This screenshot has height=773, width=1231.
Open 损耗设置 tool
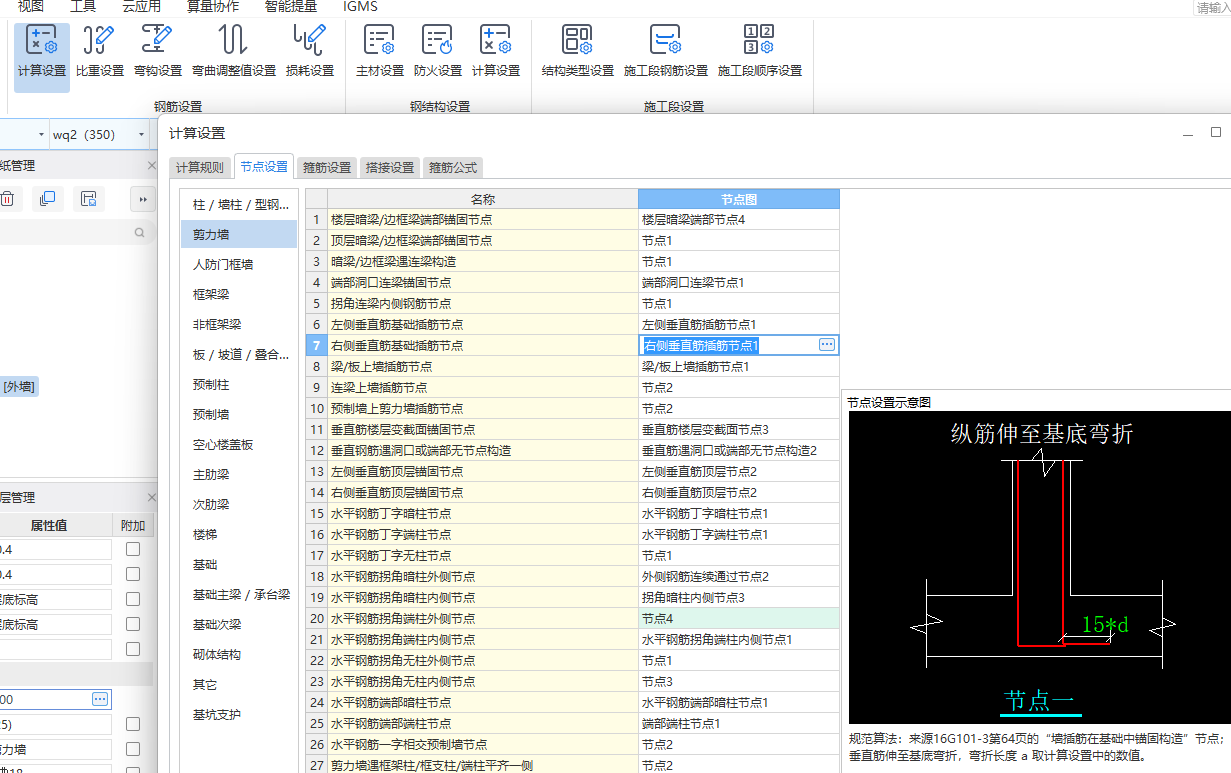[x=310, y=52]
